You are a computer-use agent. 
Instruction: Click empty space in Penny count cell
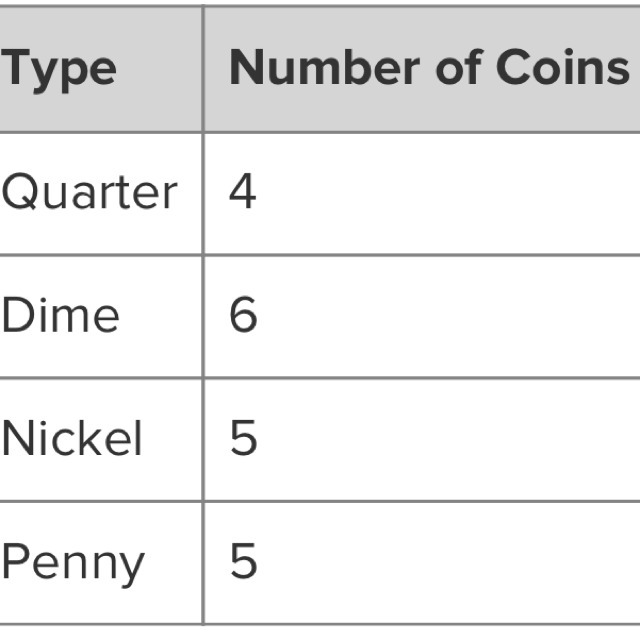coord(449,563)
